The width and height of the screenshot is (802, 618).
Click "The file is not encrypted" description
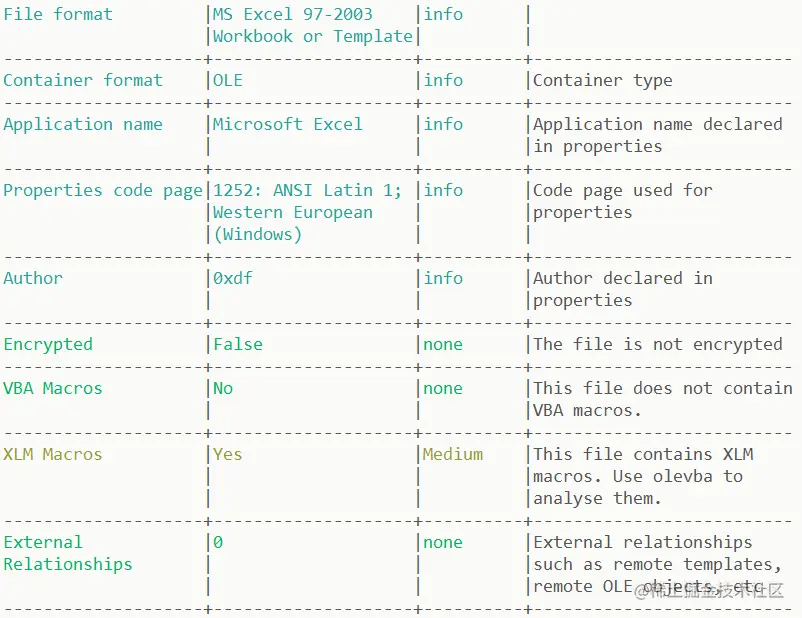pos(657,344)
